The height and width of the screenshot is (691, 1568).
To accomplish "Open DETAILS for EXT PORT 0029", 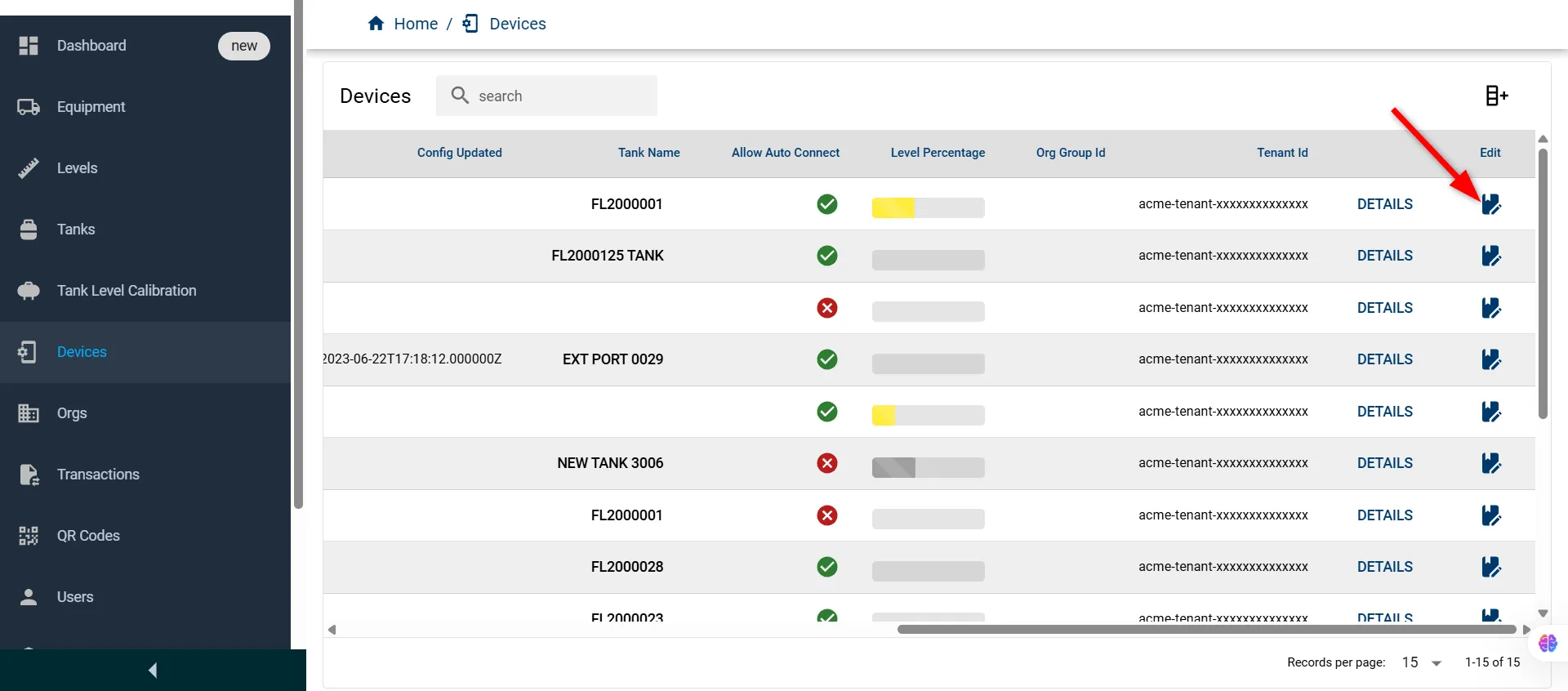I will click(1385, 359).
